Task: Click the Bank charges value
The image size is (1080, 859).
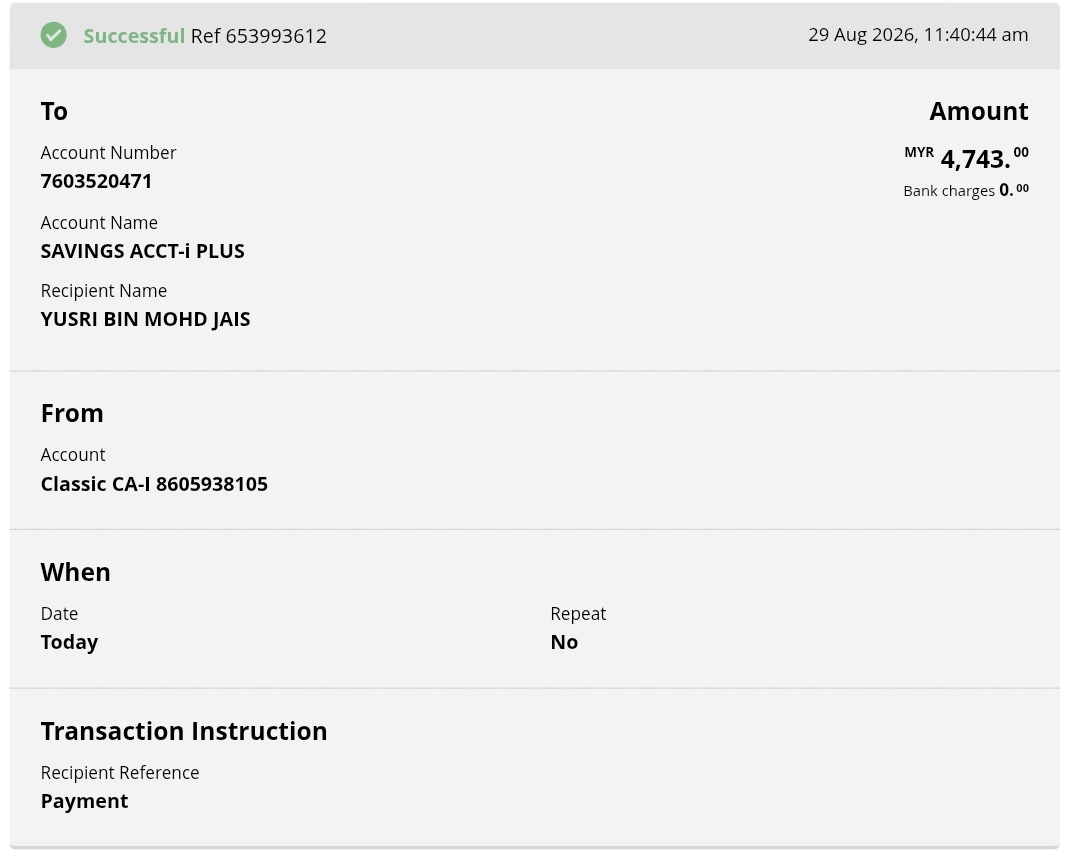Action: (x=1014, y=189)
